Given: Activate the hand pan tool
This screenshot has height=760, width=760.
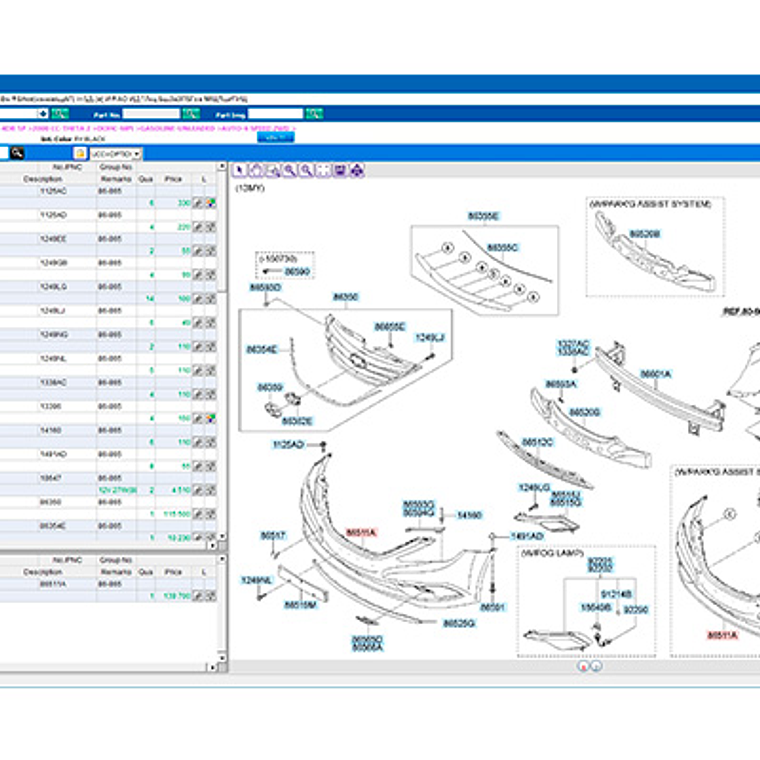Looking at the screenshot, I should click(x=256, y=170).
